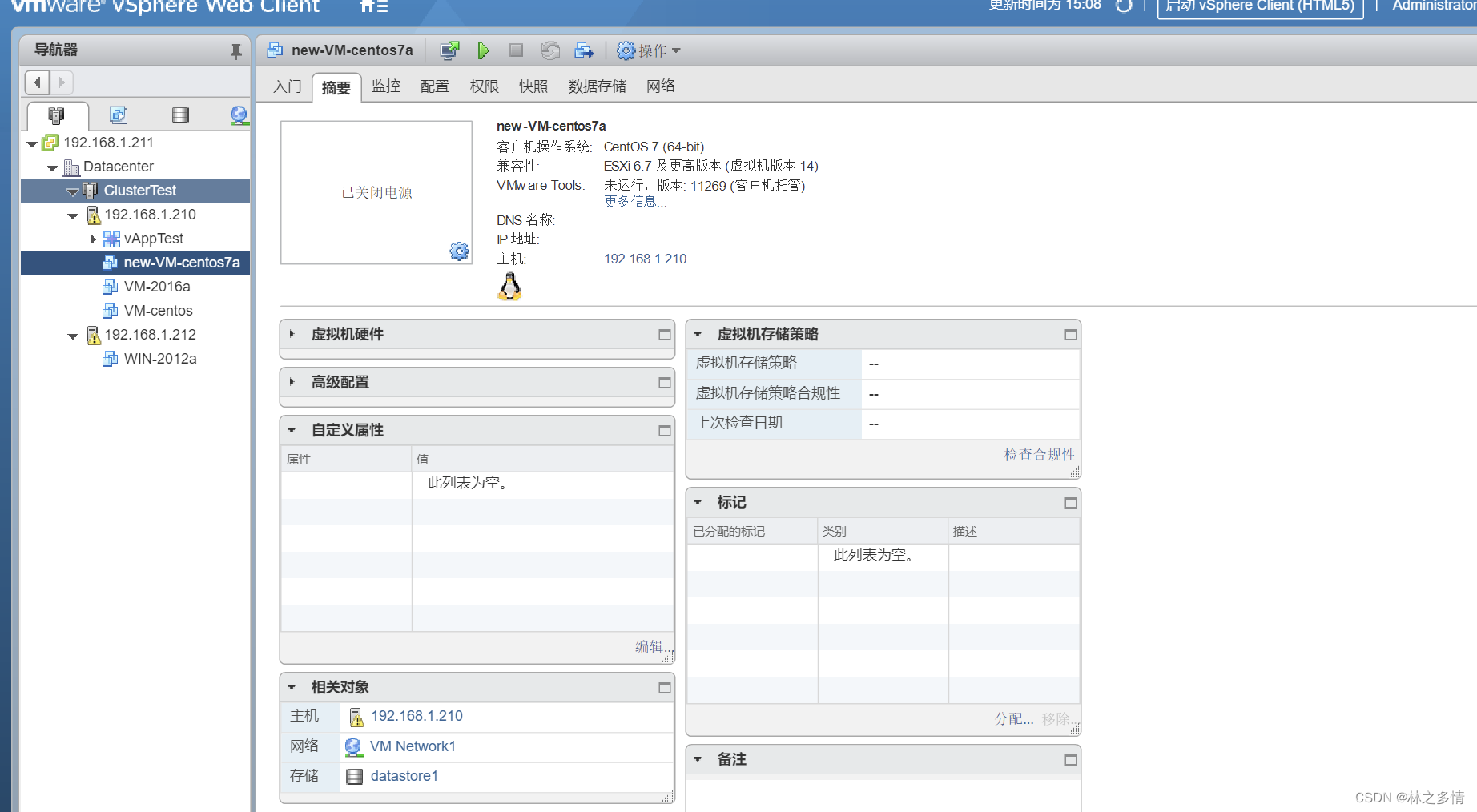Open the 网络 tab

[x=661, y=86]
